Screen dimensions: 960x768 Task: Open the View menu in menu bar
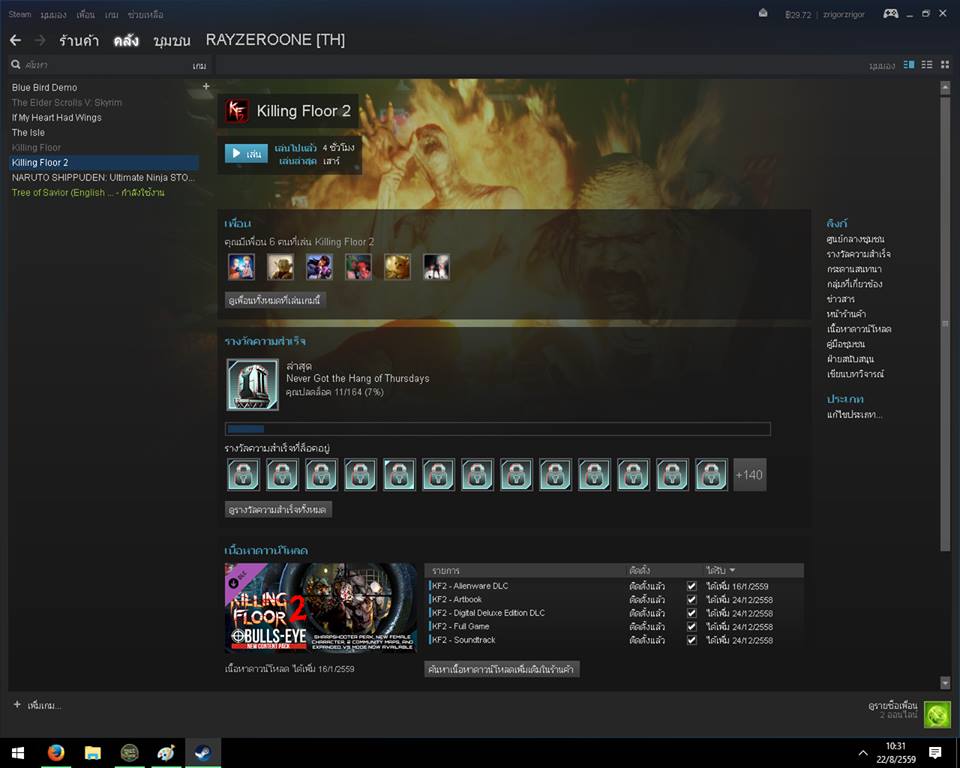tap(54, 14)
